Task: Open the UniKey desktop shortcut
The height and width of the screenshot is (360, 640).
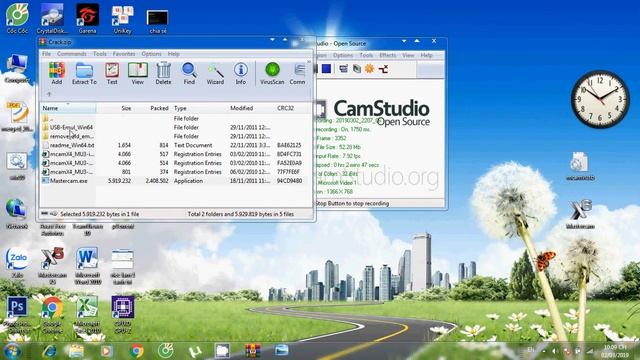Action: (122, 18)
